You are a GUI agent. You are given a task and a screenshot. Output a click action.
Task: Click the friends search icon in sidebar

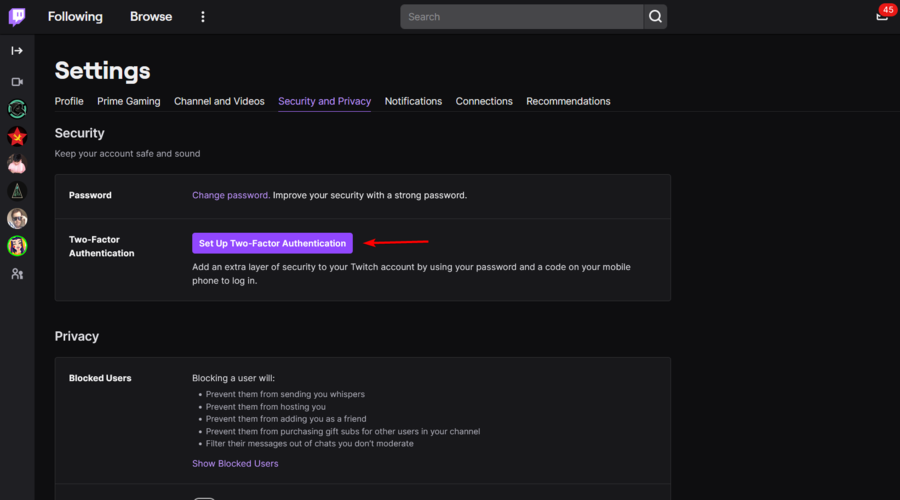pos(17,274)
